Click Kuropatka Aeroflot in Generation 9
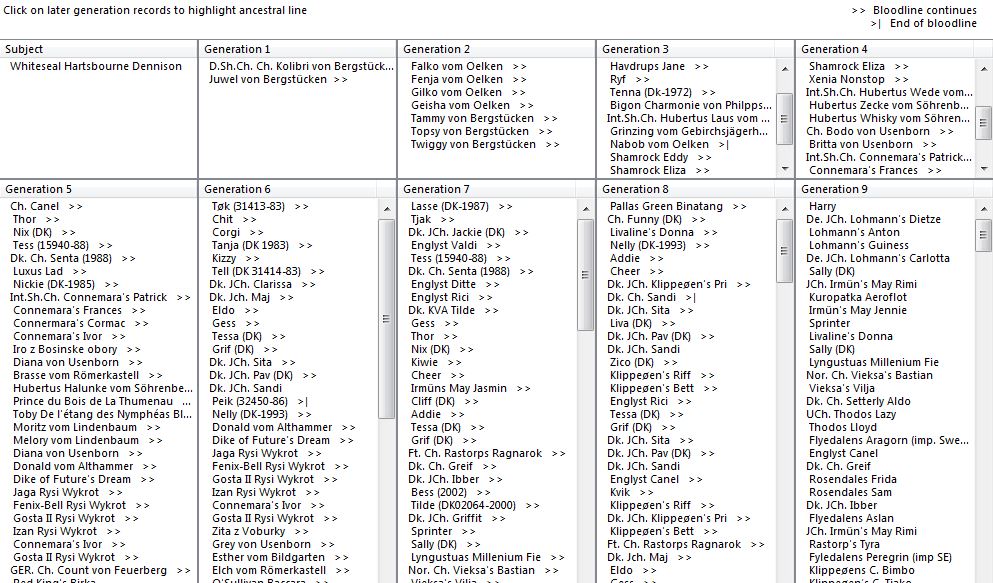Viewport: 993px width, 583px height. pyautogui.click(x=857, y=298)
